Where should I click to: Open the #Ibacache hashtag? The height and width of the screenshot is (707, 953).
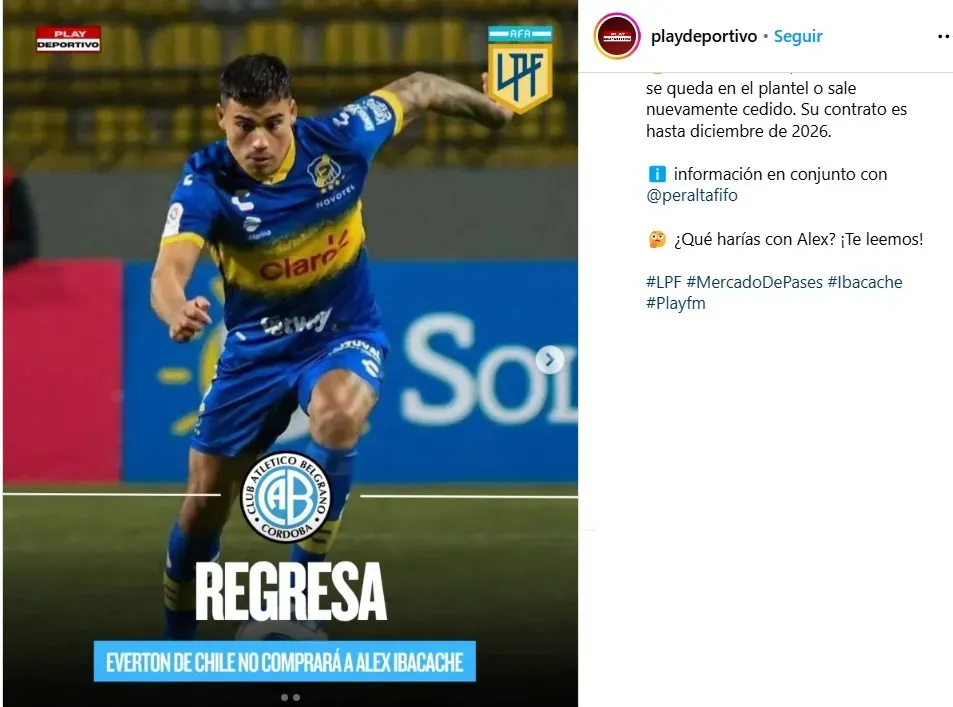pos(865,282)
